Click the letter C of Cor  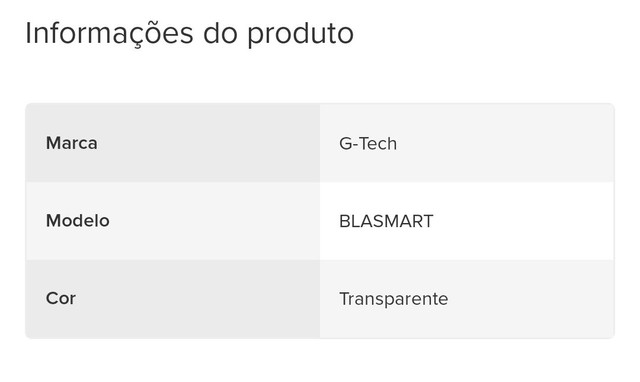pyautogui.click(x=51, y=298)
